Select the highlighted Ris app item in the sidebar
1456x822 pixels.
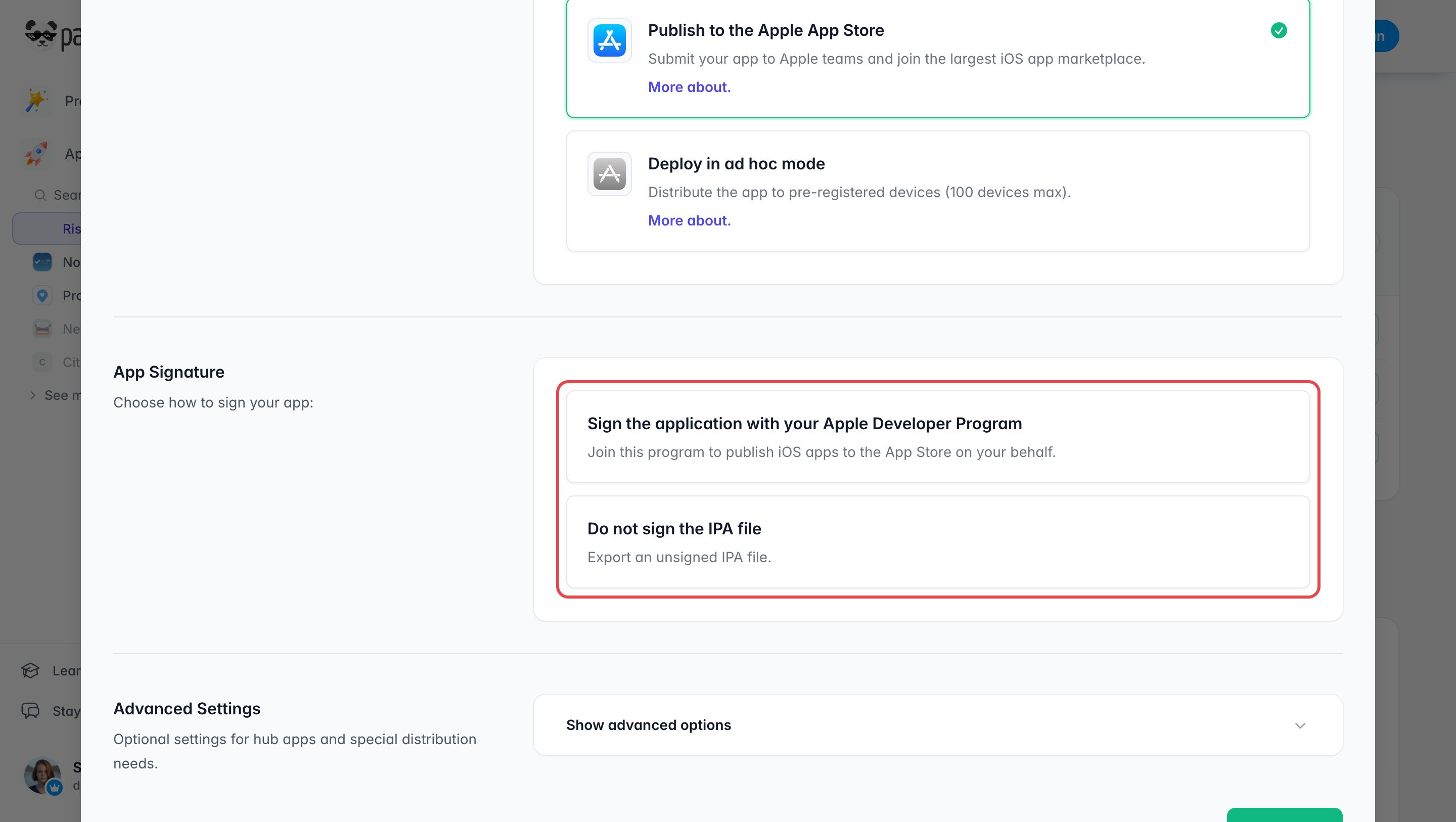point(47,229)
